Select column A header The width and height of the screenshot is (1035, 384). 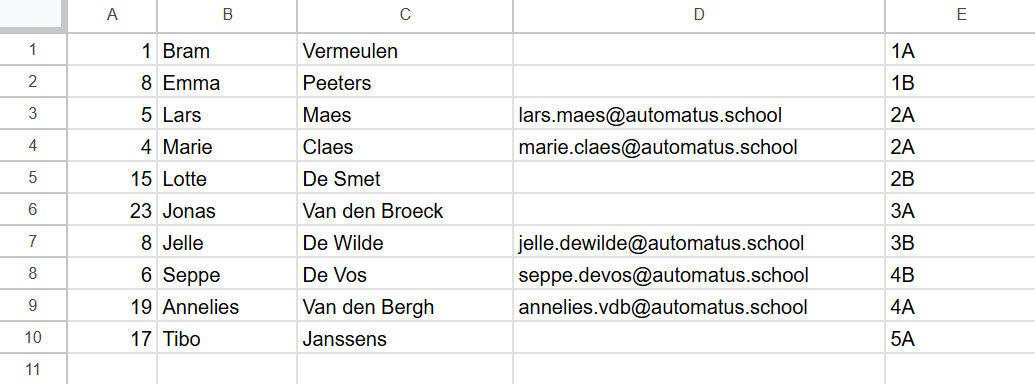point(112,15)
